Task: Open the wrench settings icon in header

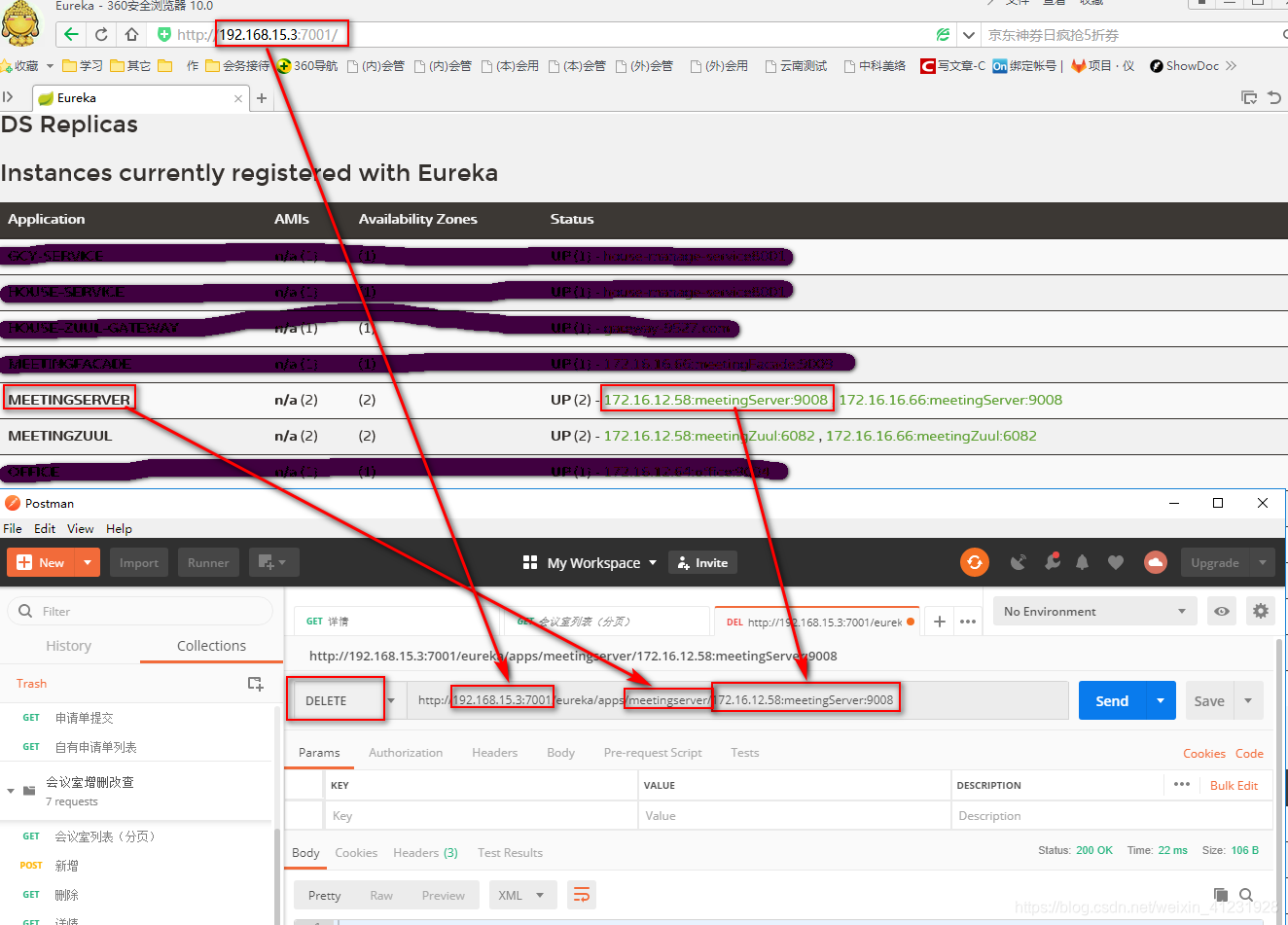Action: point(1052,562)
